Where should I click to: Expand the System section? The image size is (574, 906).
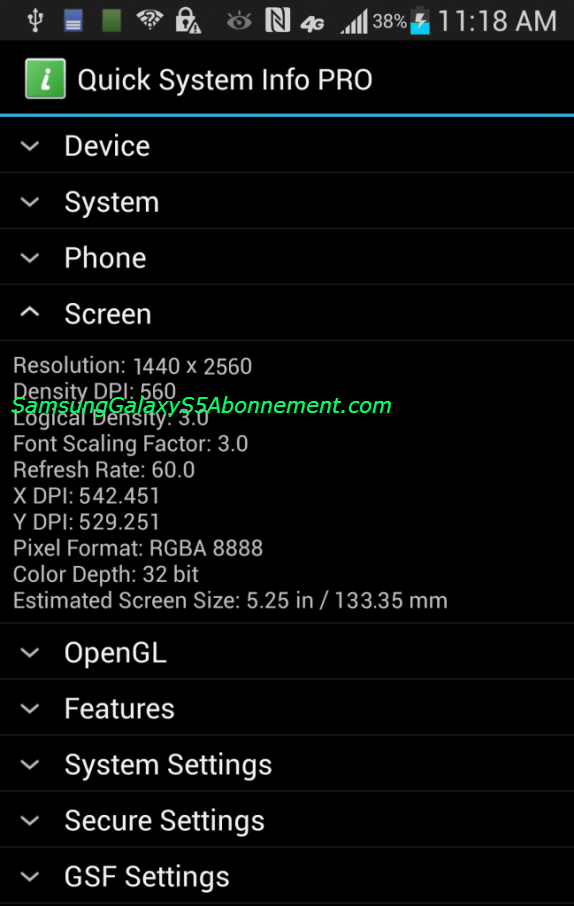(287, 202)
